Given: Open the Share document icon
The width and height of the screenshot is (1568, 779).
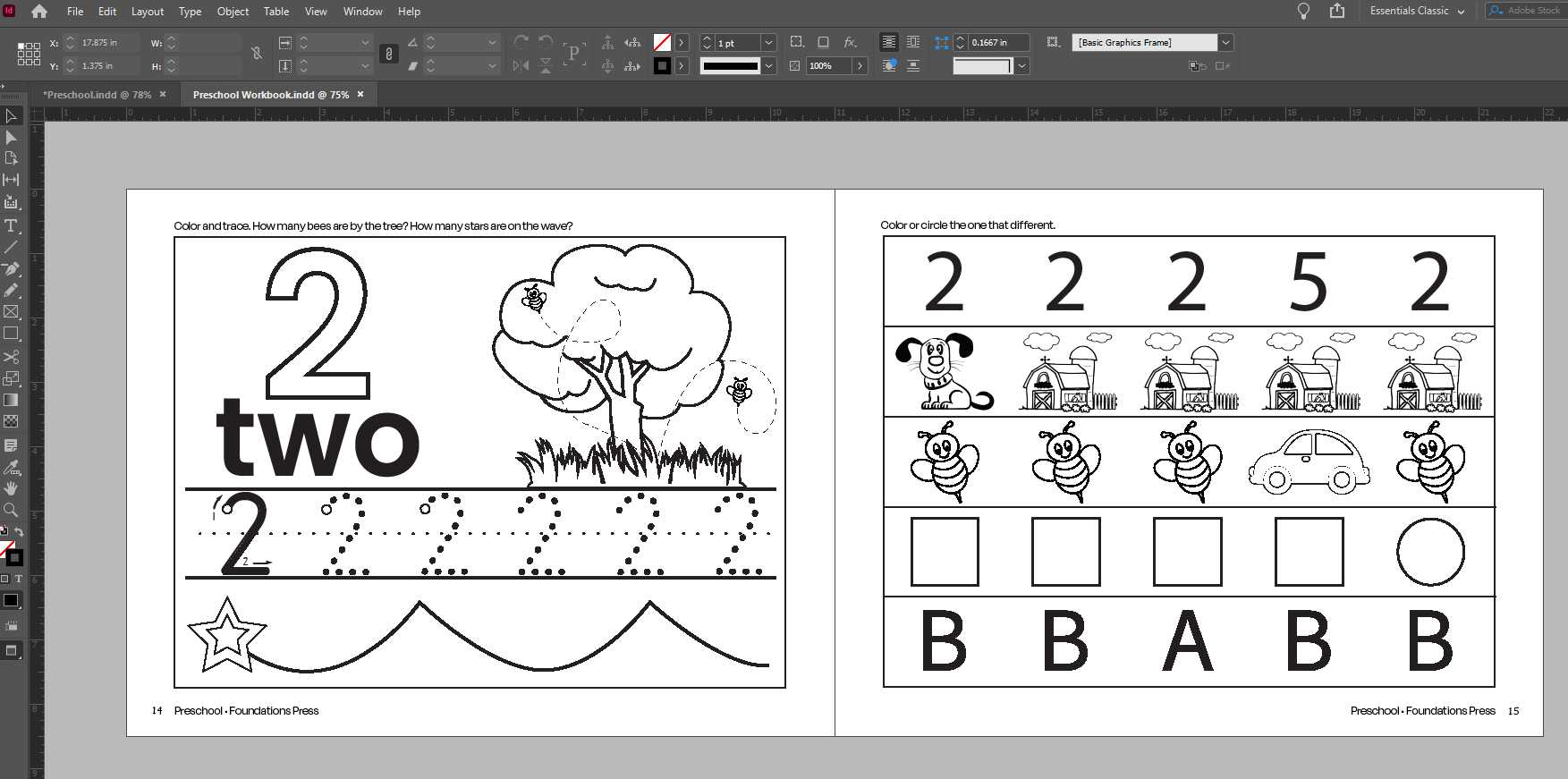Looking at the screenshot, I should point(1337,11).
